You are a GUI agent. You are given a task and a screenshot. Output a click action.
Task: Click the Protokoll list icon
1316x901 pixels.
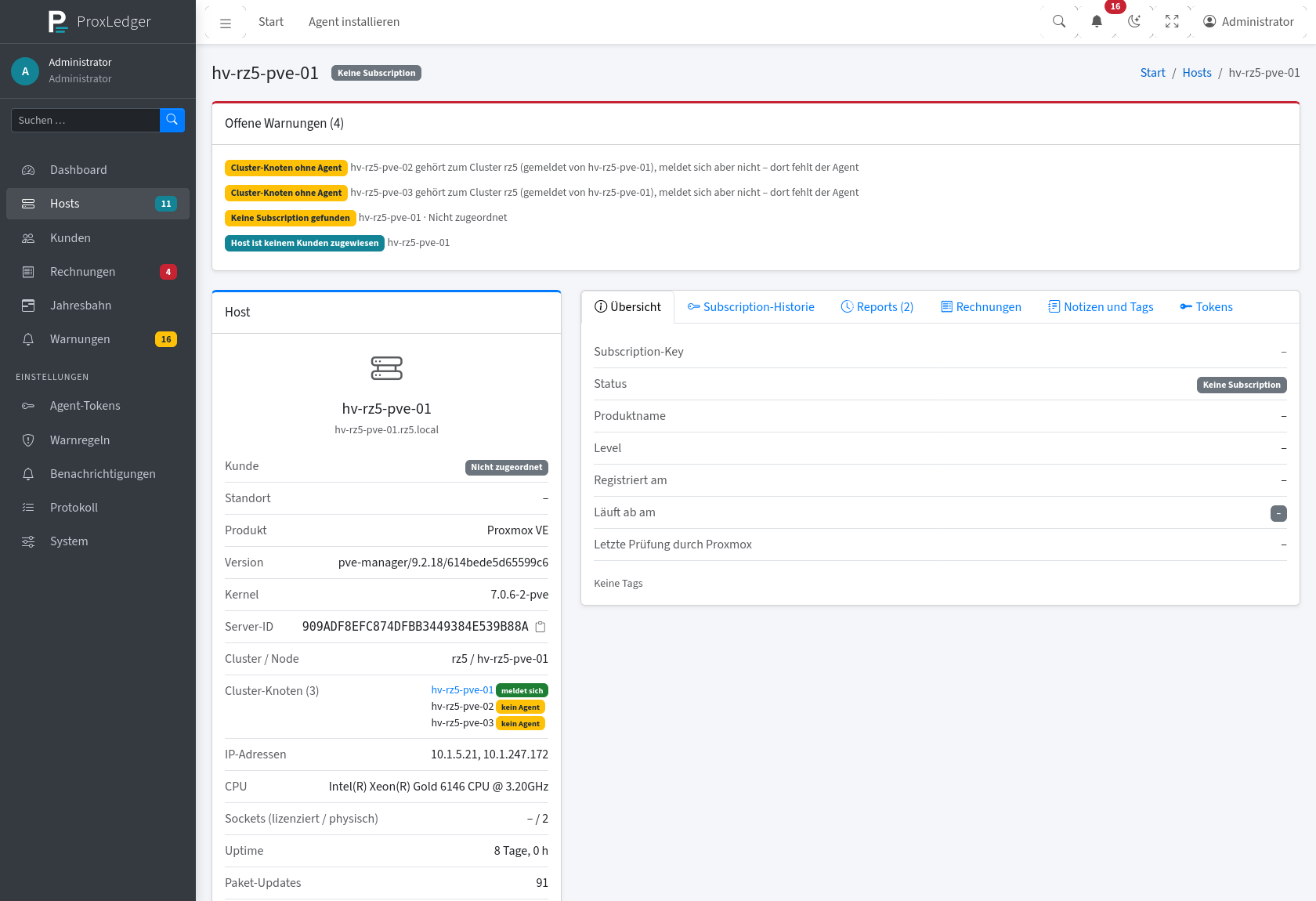pos(28,508)
